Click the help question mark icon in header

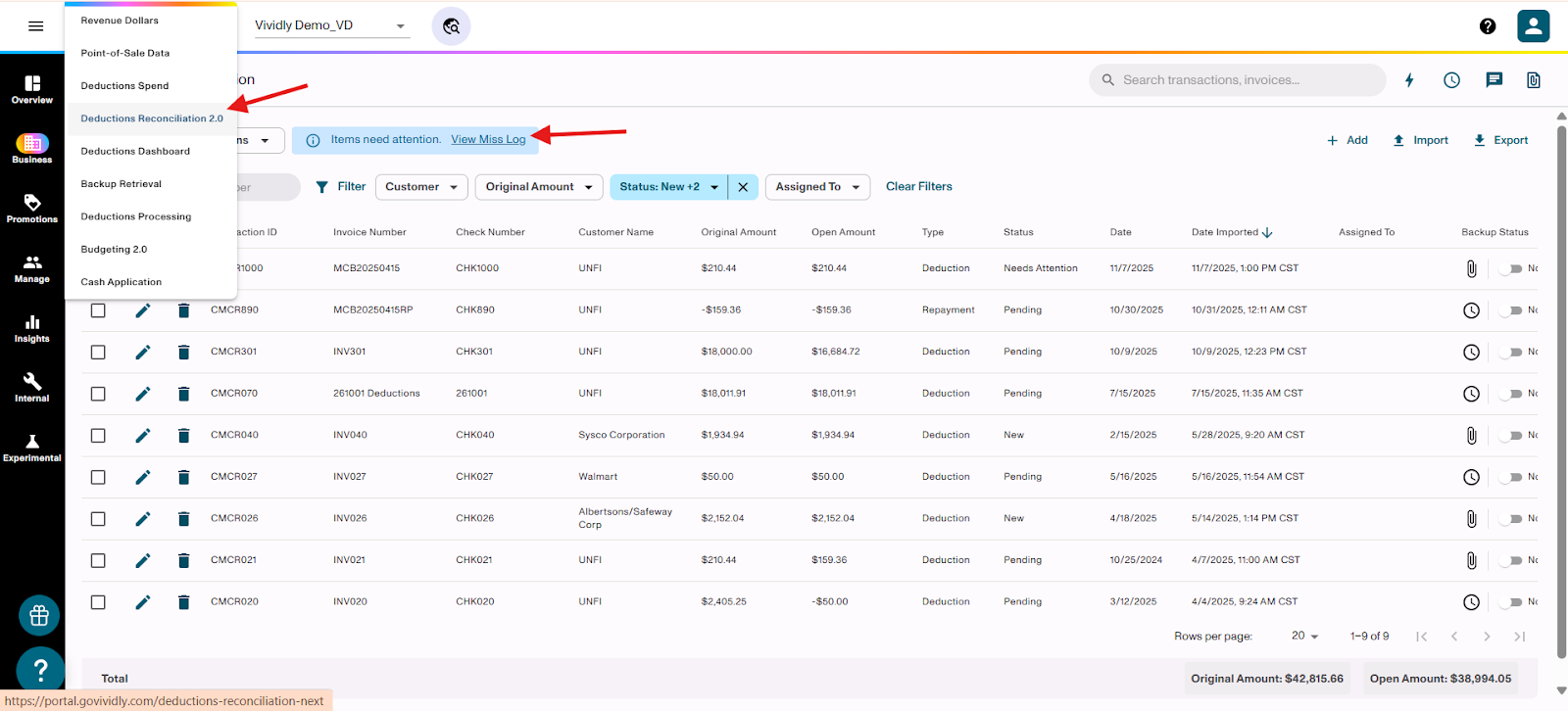(x=1488, y=26)
